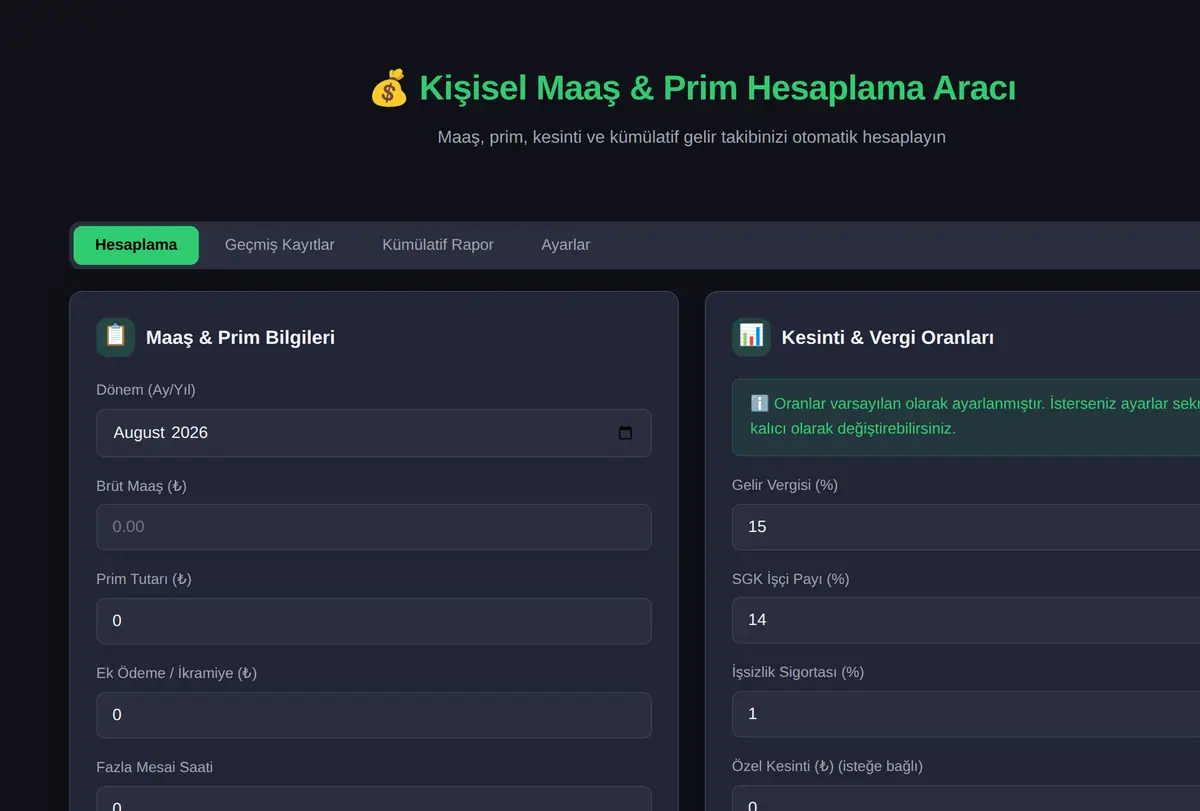Click the info icon in the green notice

pyautogui.click(x=759, y=403)
